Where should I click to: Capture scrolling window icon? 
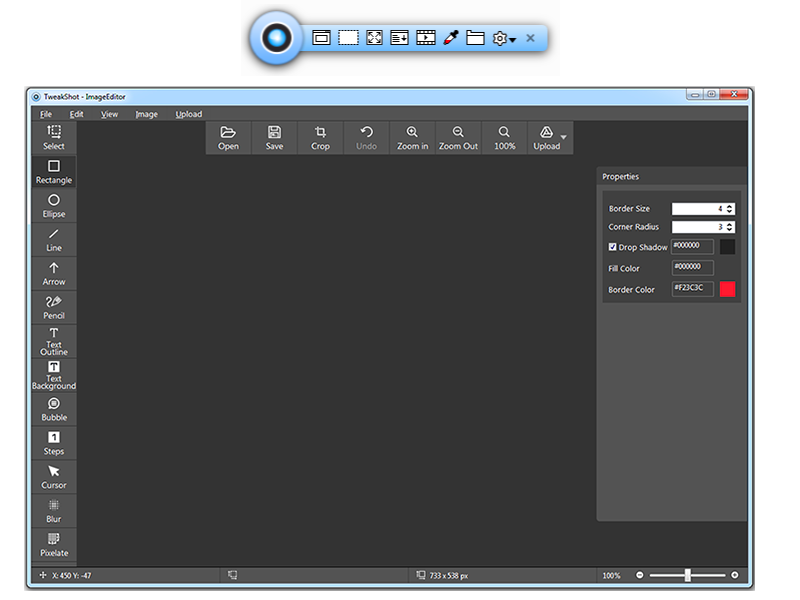399,38
